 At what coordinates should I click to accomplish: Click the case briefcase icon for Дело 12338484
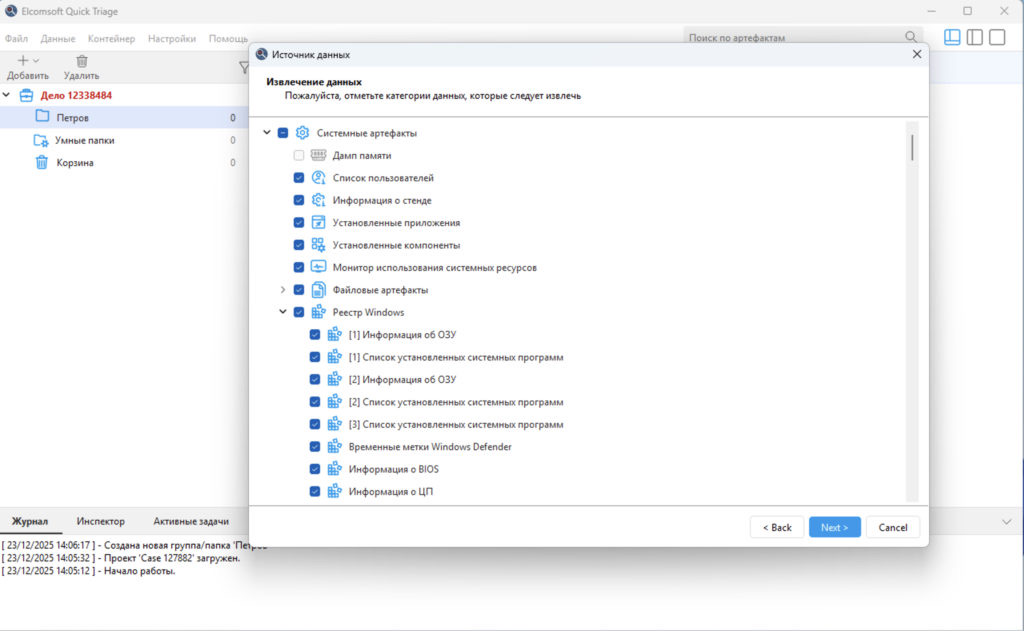pyautogui.click(x=26, y=95)
